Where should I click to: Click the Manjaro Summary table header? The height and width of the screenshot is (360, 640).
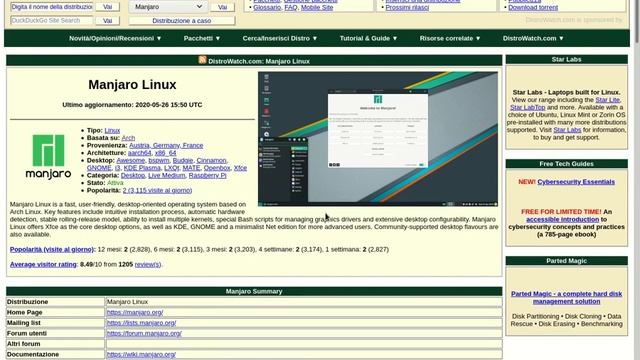[x=254, y=291]
